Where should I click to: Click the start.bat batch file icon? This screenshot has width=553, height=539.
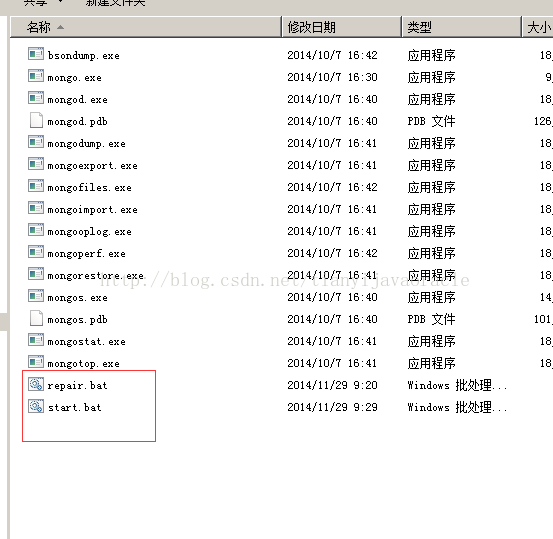(x=36, y=406)
